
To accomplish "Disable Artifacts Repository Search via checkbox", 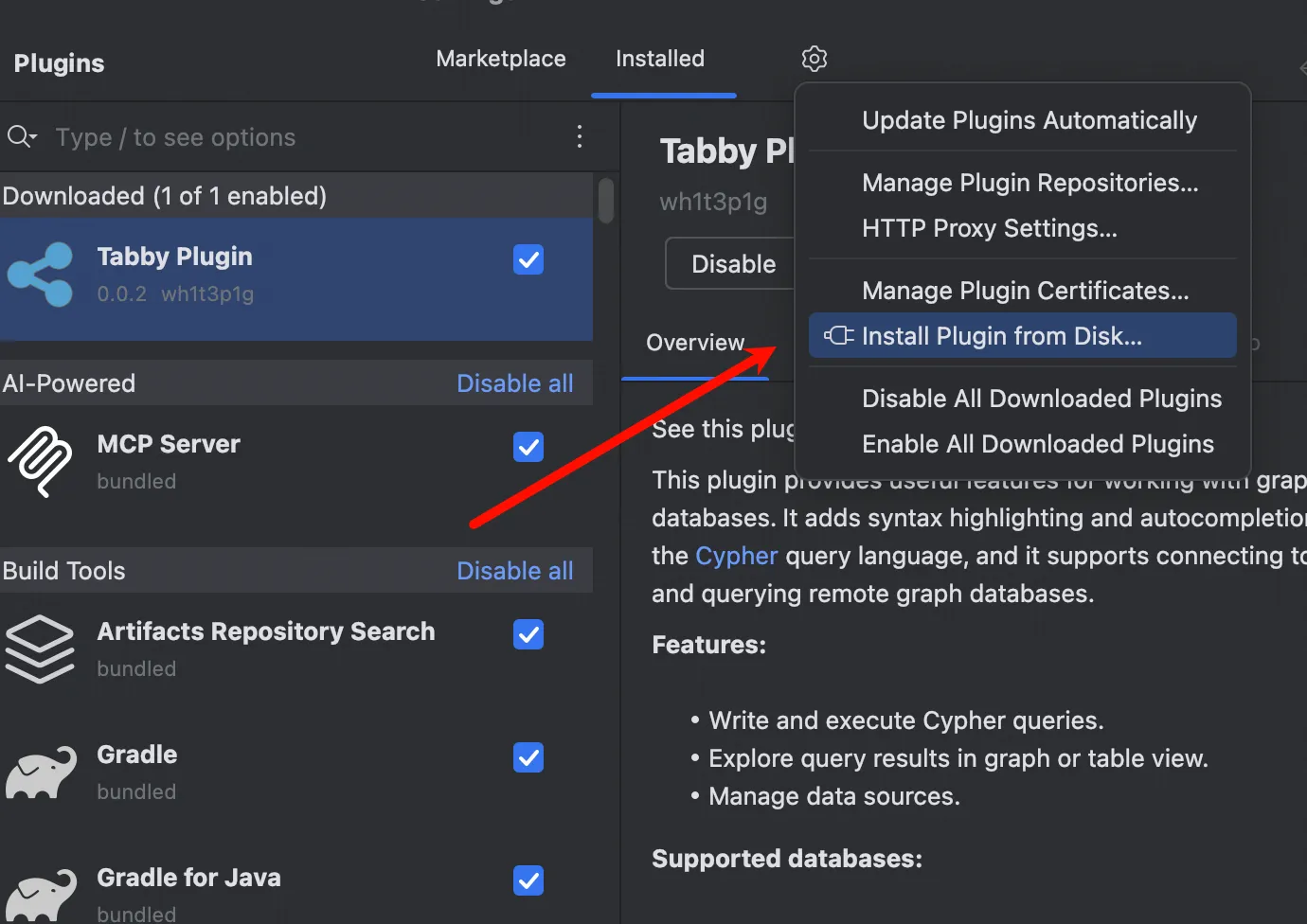I will pyautogui.click(x=528, y=634).
